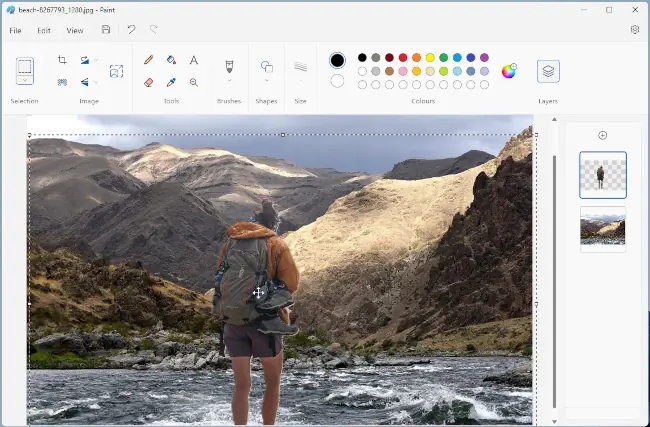Image resolution: width=650 pixels, height=427 pixels.
Task: Expand the Brushes dropdown chevron
Action: pyautogui.click(x=229, y=80)
